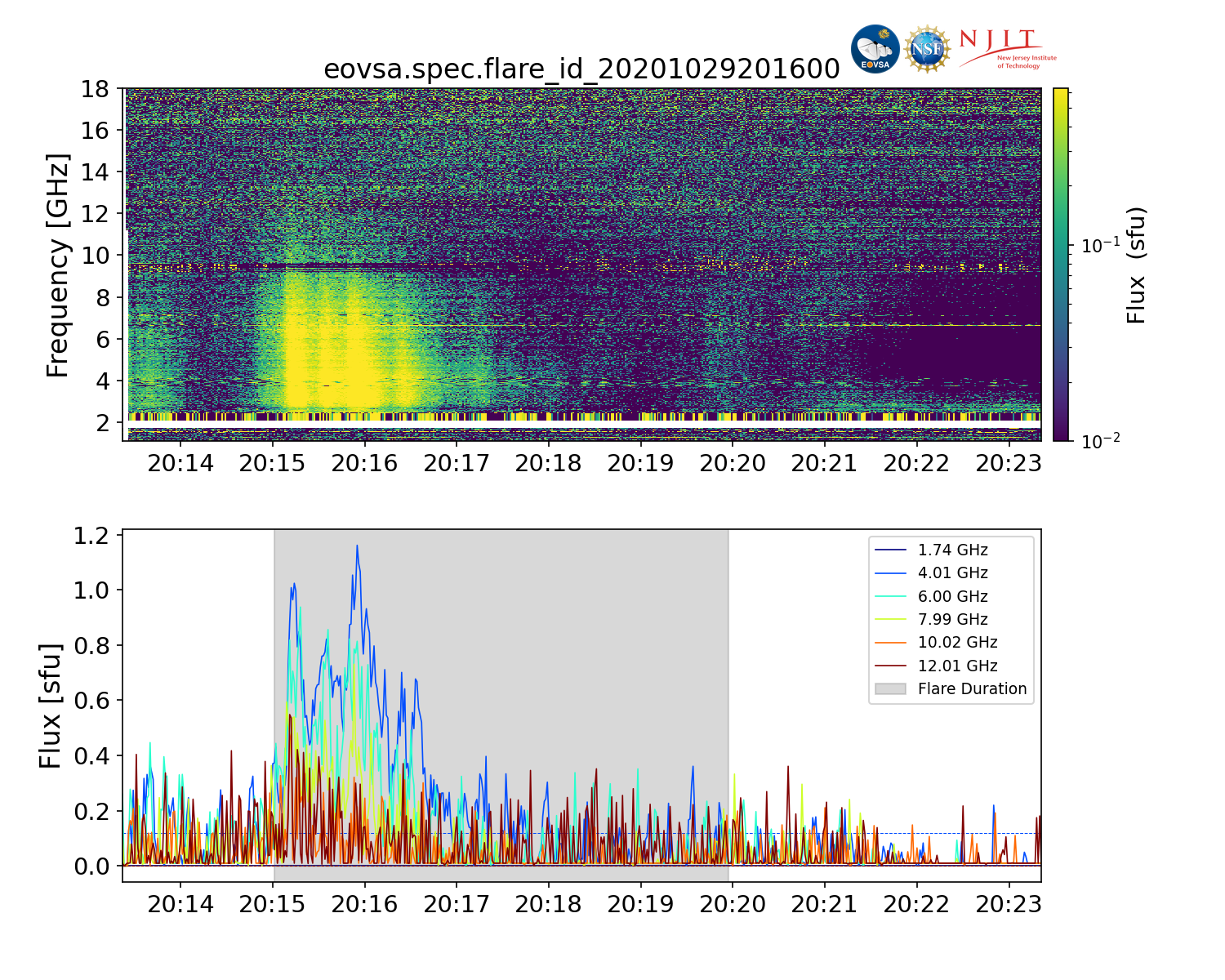
Task: Select the 4.01 GHz legend line marker
Action: click(x=890, y=573)
